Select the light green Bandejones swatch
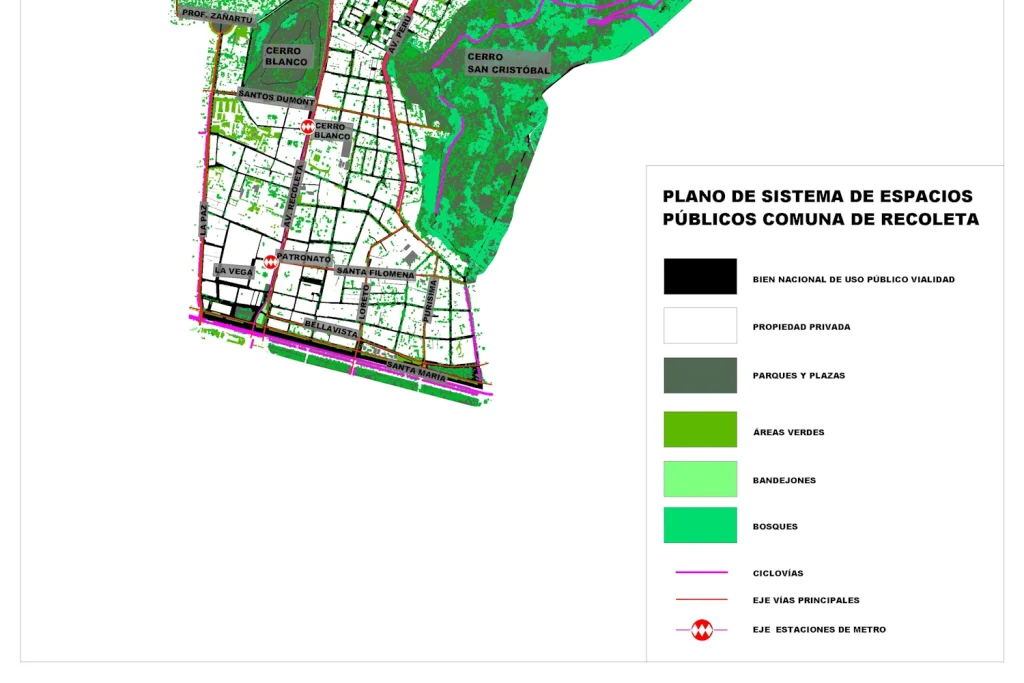This screenshot has width=1024, height=683. [700, 479]
